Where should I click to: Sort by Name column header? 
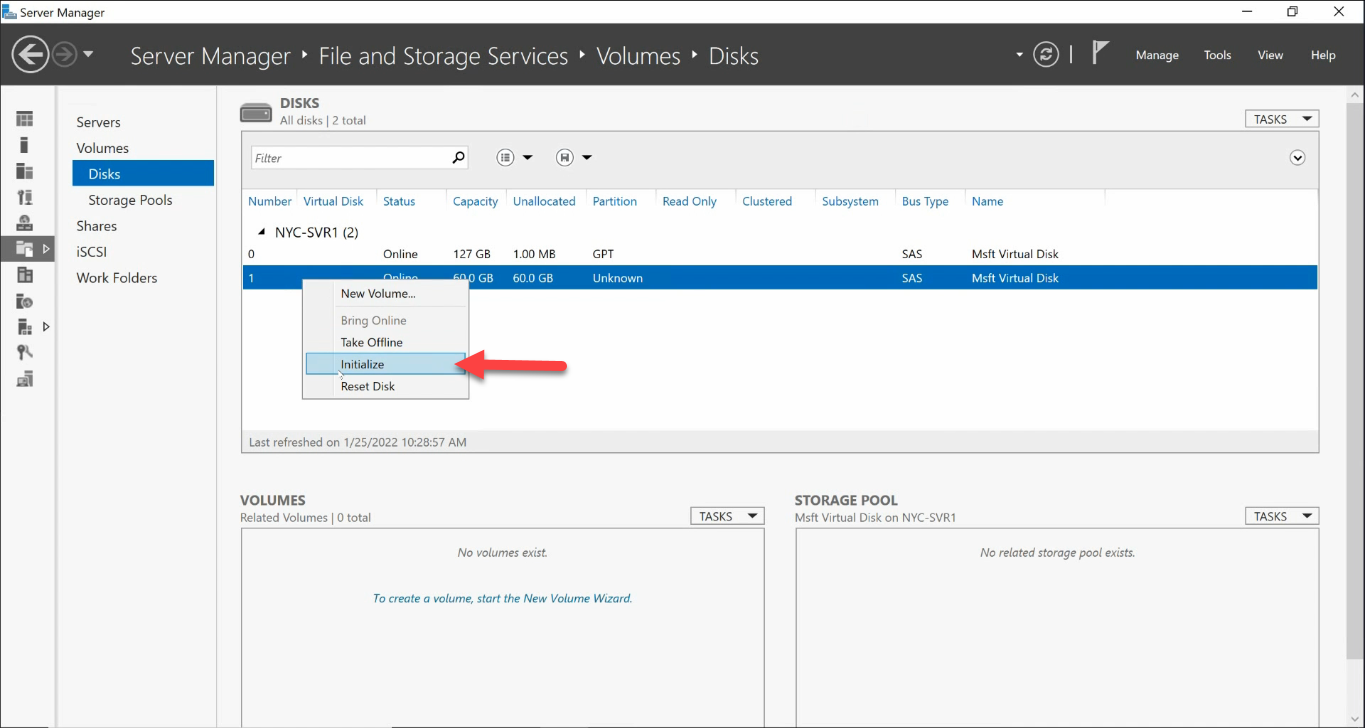click(x=987, y=201)
